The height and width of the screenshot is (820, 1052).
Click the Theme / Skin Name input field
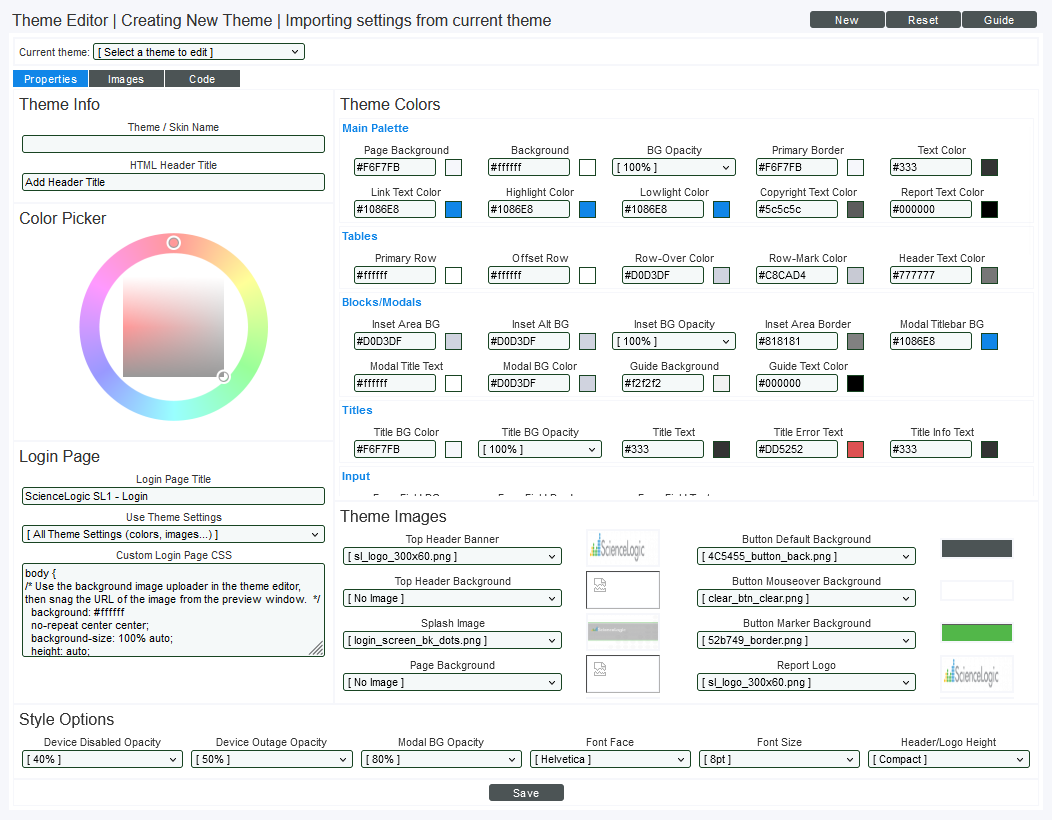point(173,144)
